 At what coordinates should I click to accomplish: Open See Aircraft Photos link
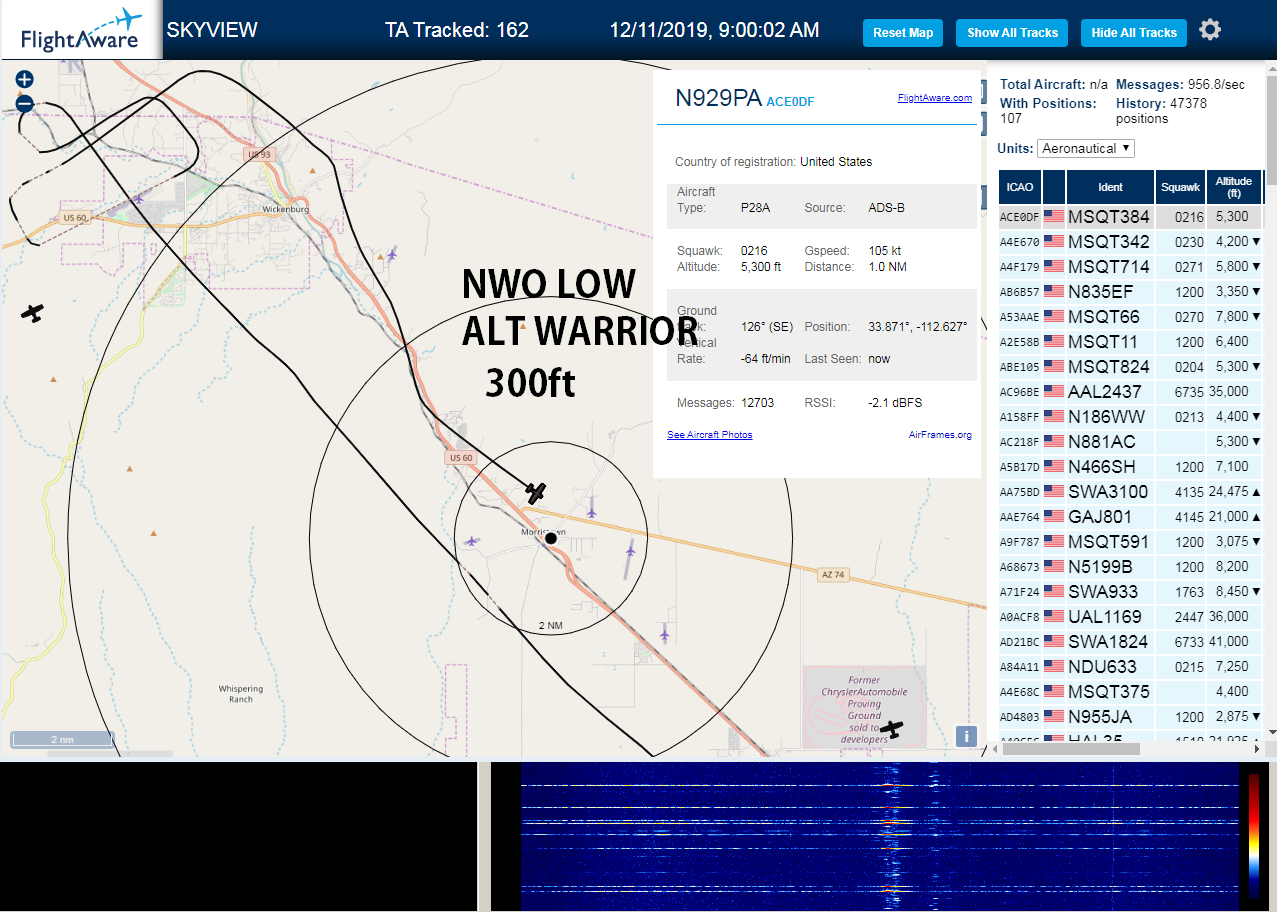click(x=709, y=435)
